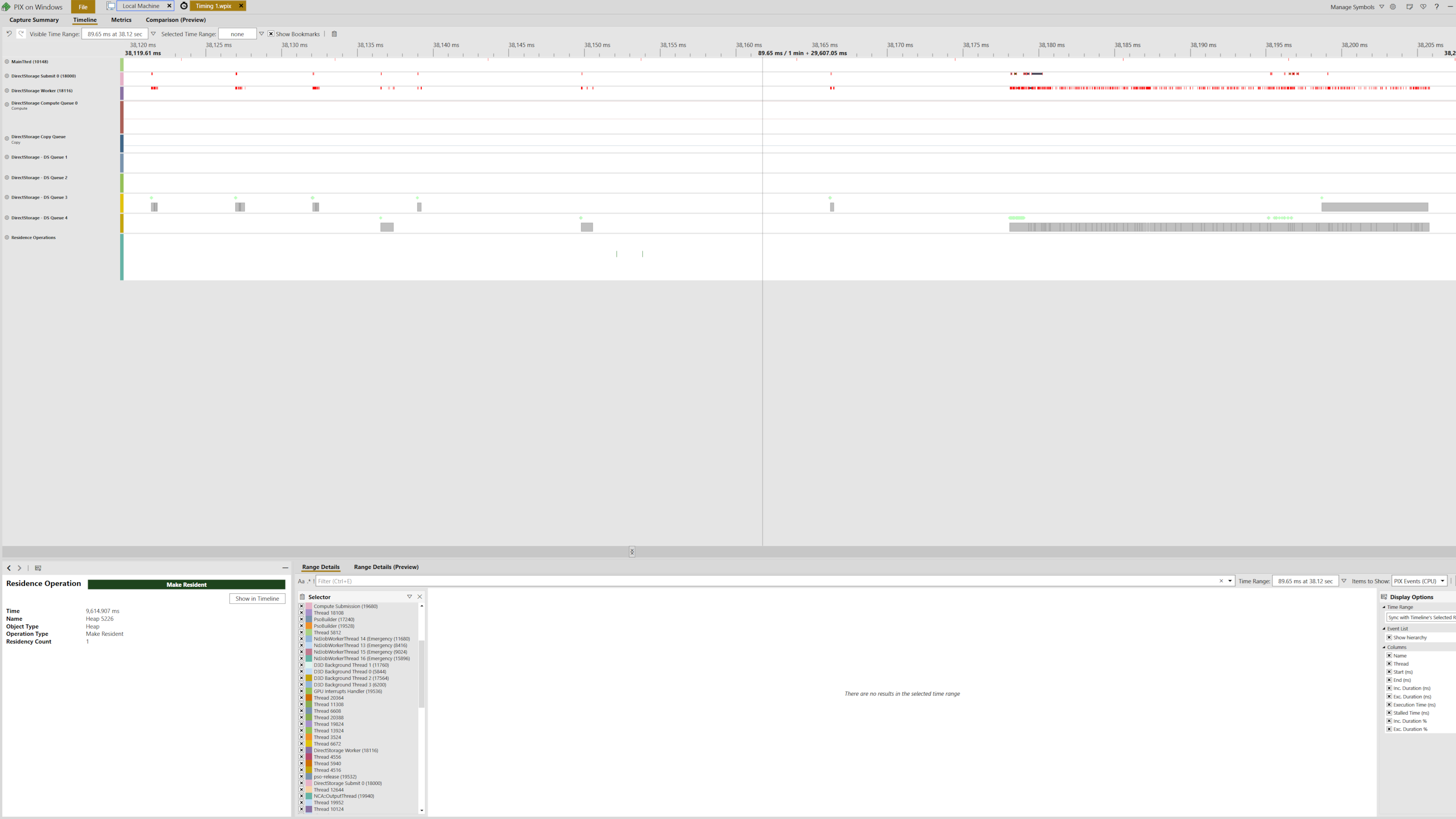
Task: Click the Selector panel clipboard icon
Action: [x=303, y=597]
